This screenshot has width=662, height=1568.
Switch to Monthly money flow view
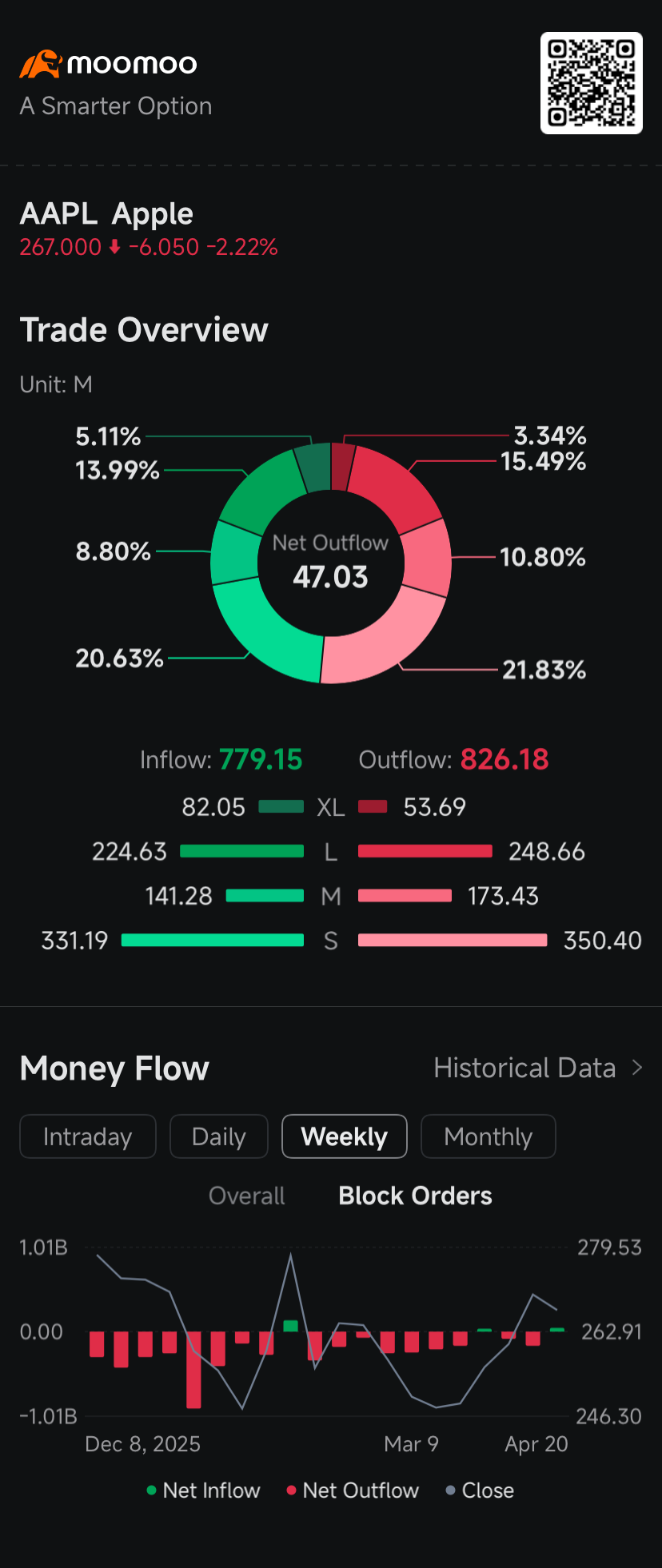(489, 1136)
